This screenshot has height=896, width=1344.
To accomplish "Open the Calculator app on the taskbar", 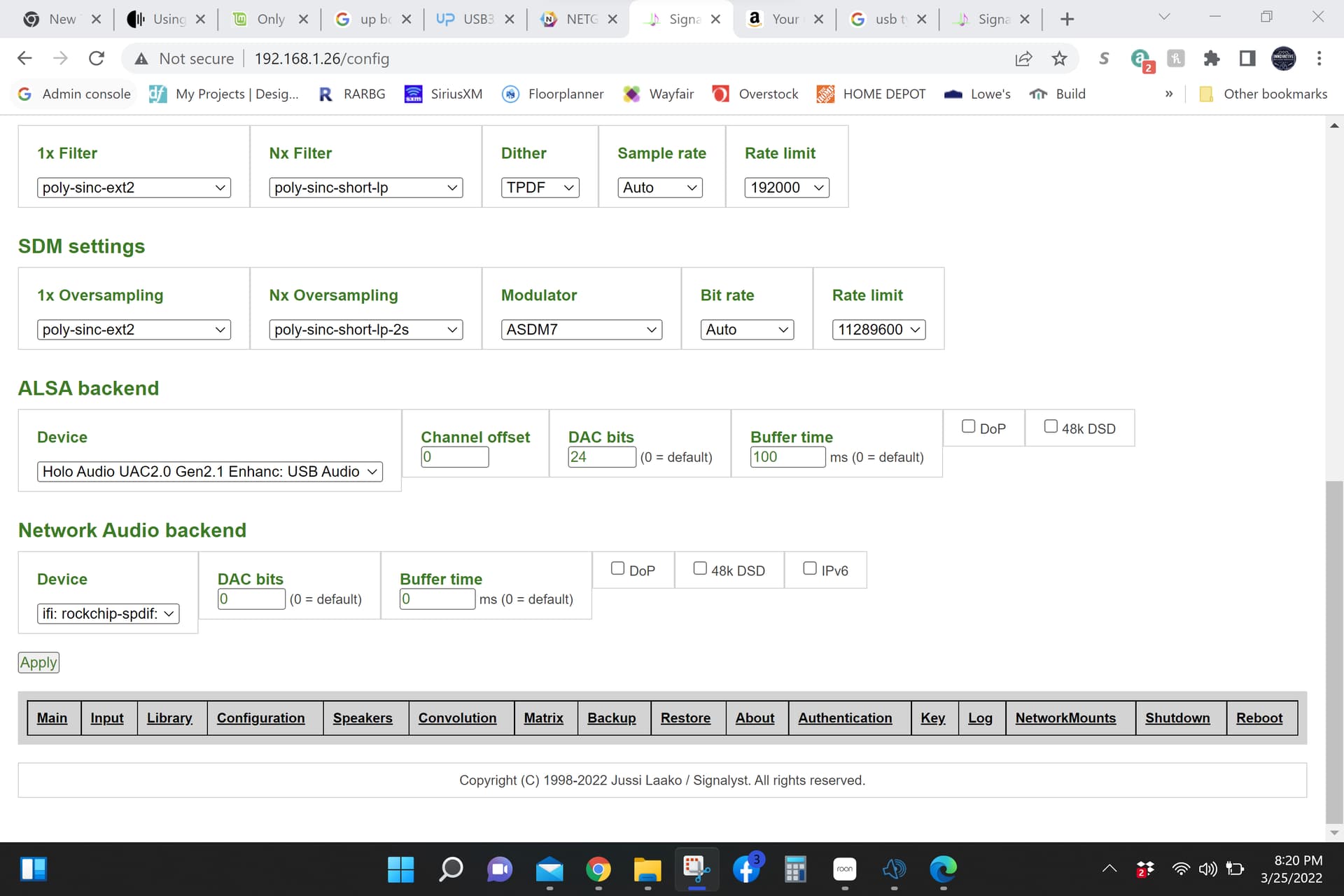I will pyautogui.click(x=795, y=869).
